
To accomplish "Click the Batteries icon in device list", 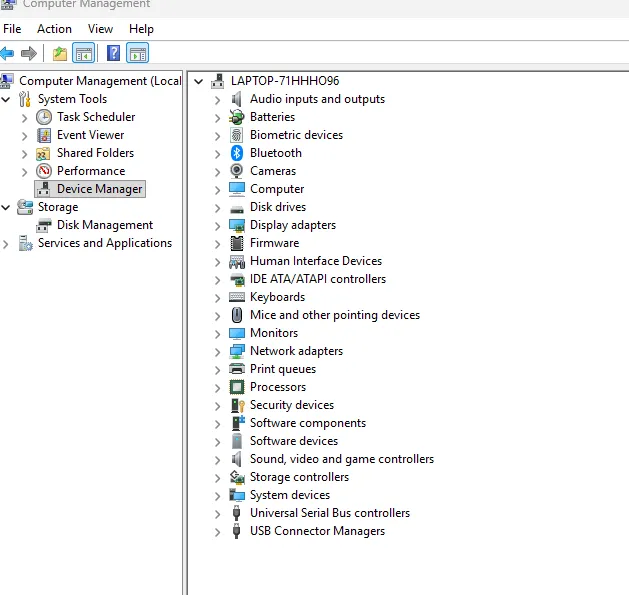I will tap(237, 117).
